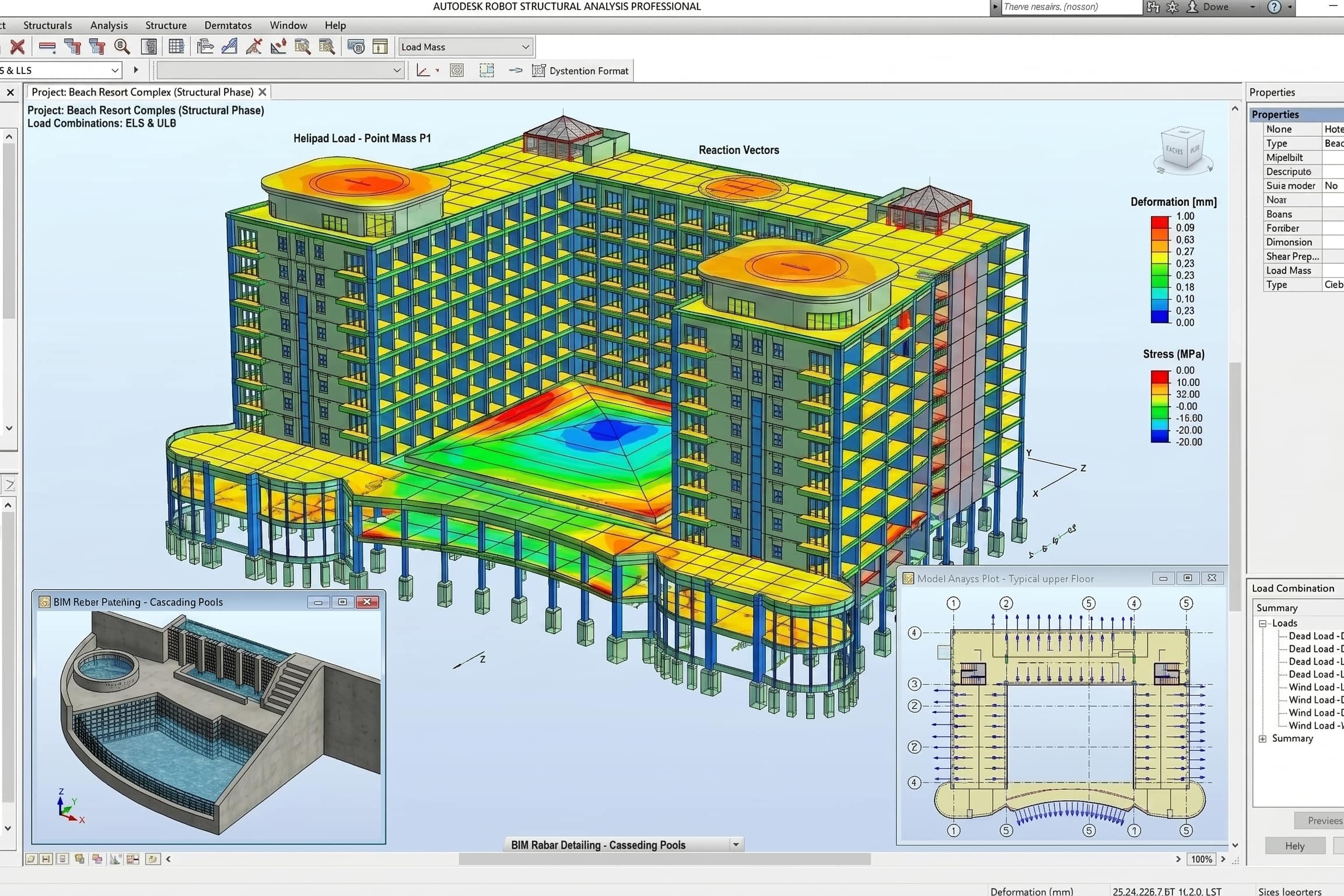Open the Analysis menu
This screenshot has width=1344, height=896.
[108, 25]
